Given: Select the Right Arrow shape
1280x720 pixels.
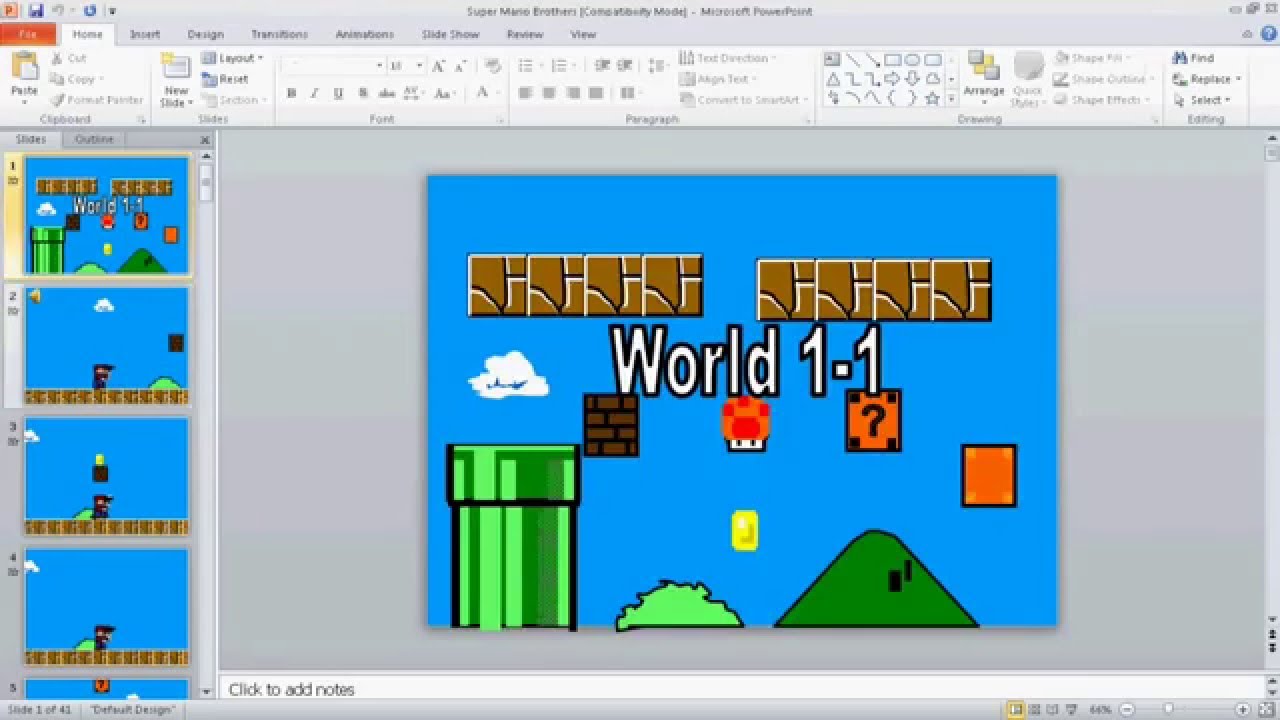Looking at the screenshot, I should pos(892,79).
